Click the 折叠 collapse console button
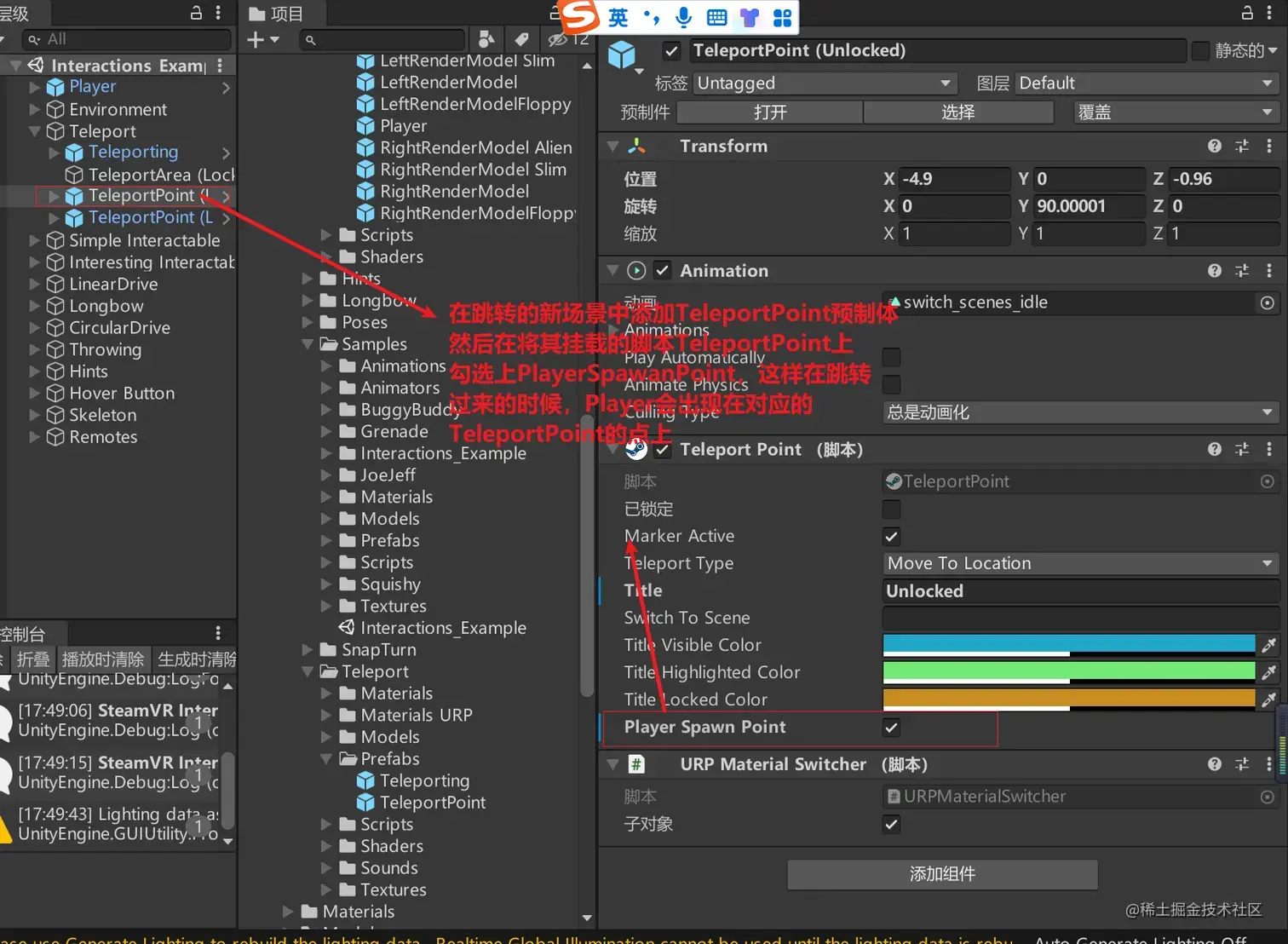 pos(33,659)
